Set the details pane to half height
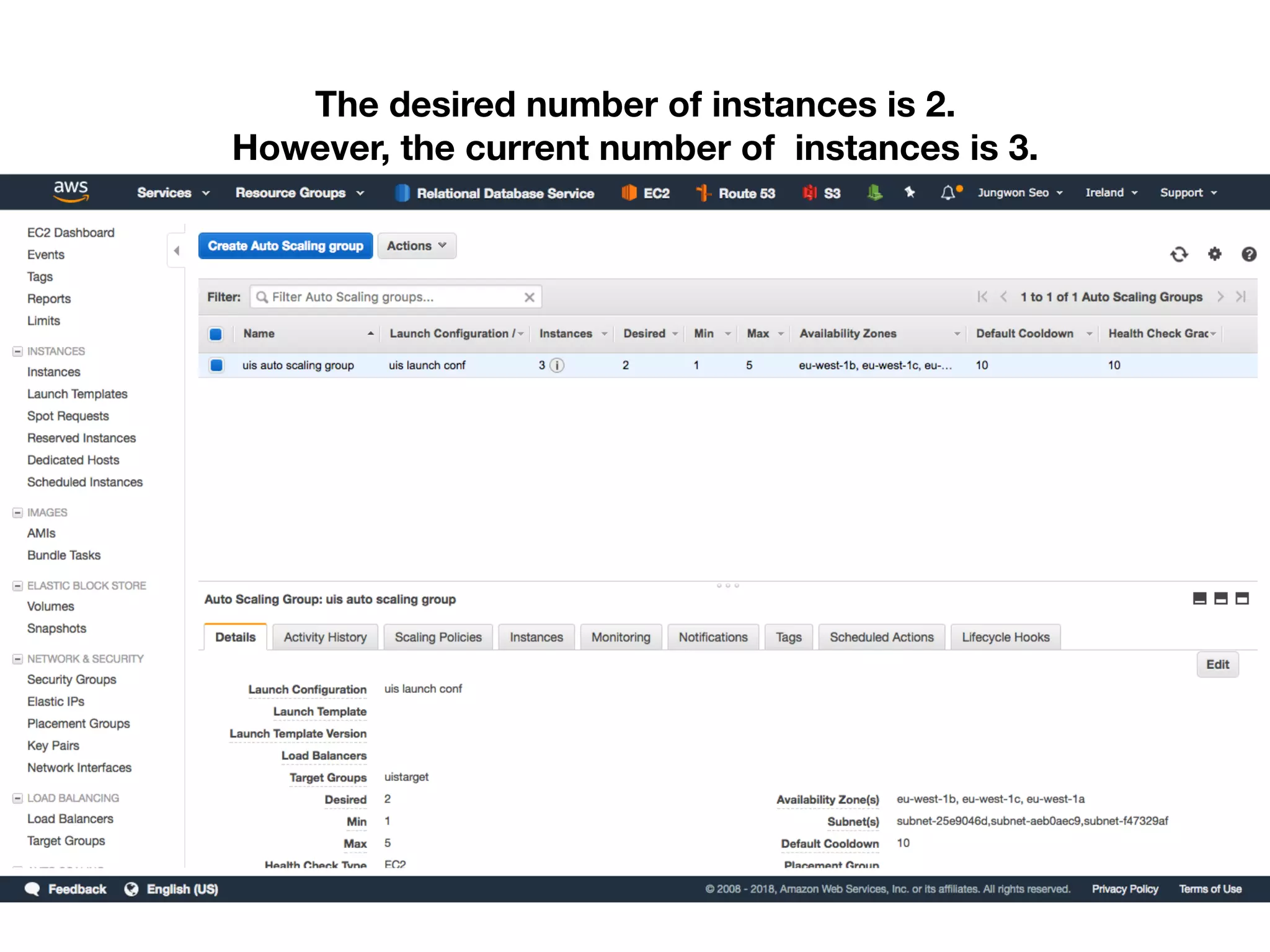This screenshot has height=952, width=1270. (1221, 598)
